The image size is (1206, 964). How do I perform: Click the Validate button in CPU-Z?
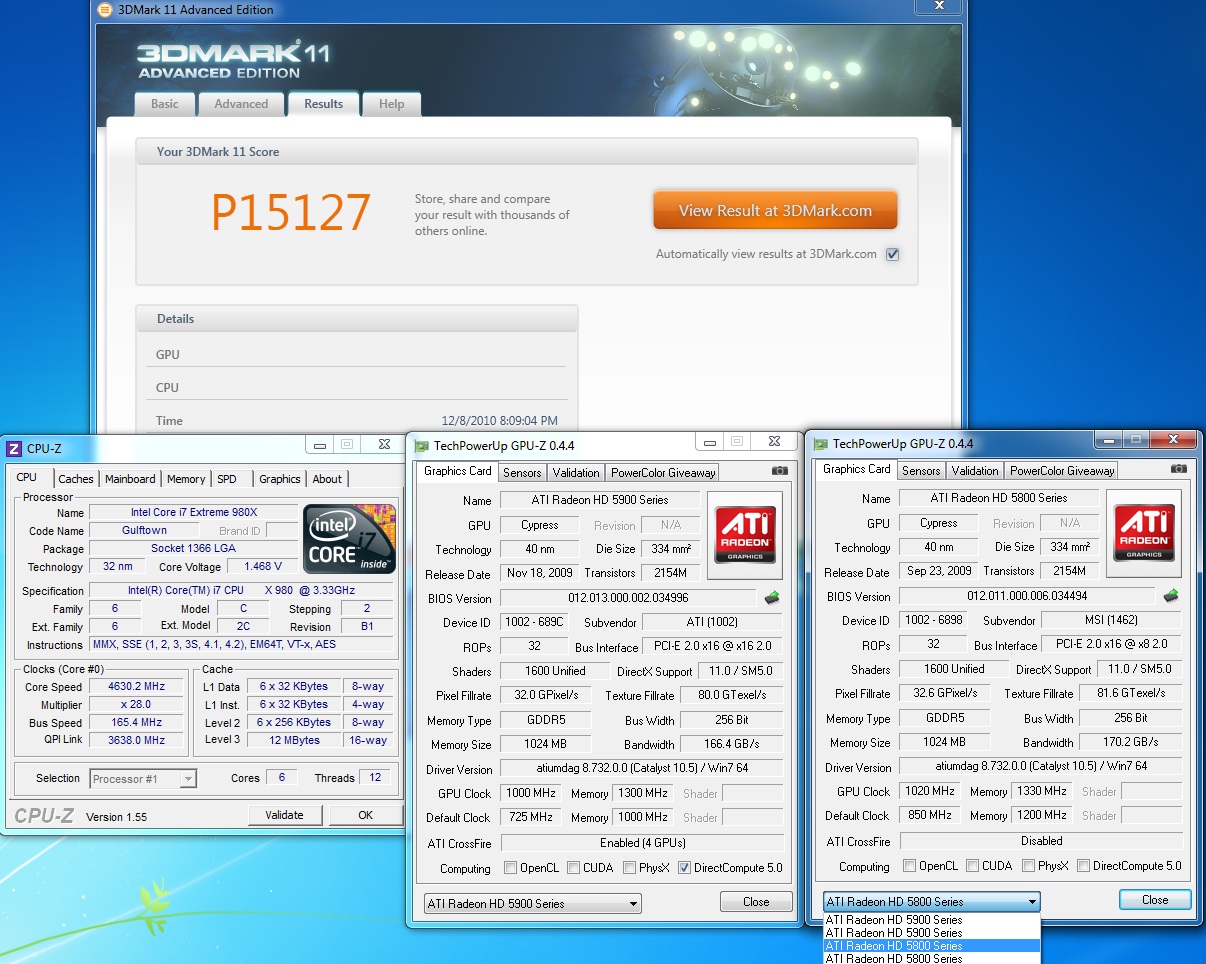pos(284,815)
